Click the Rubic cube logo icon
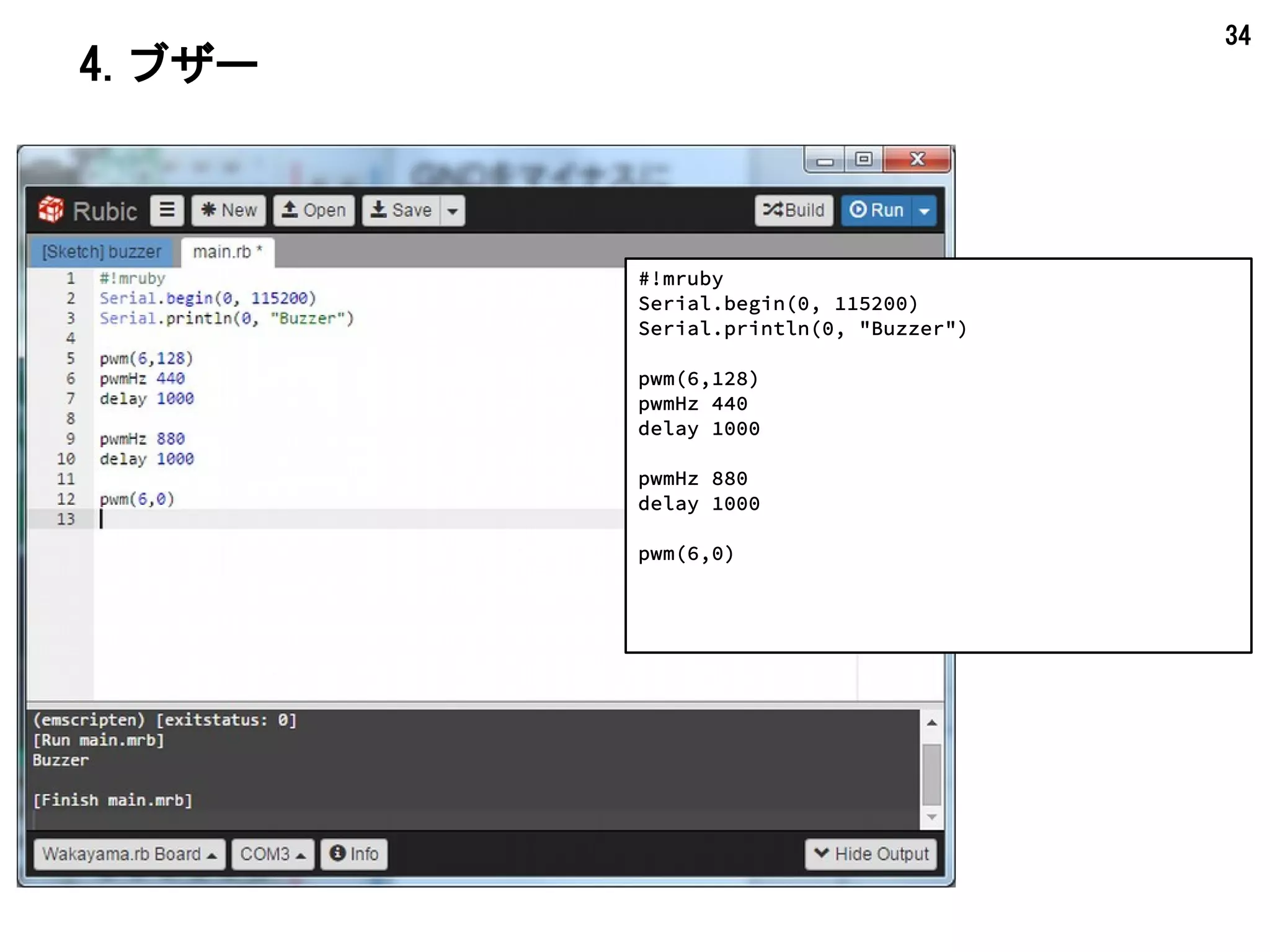 click(51, 210)
